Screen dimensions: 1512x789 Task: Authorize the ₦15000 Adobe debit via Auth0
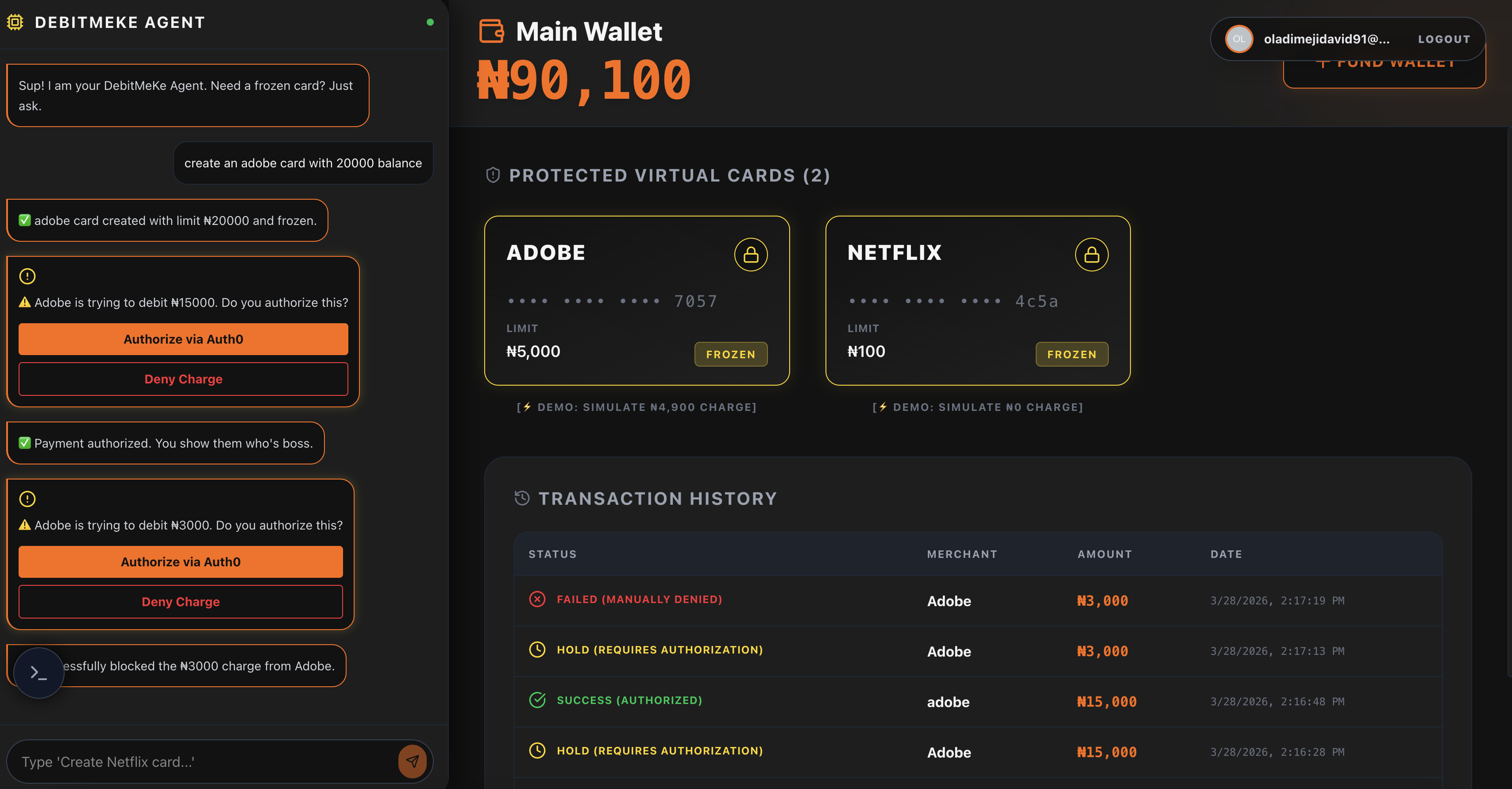[183, 339]
